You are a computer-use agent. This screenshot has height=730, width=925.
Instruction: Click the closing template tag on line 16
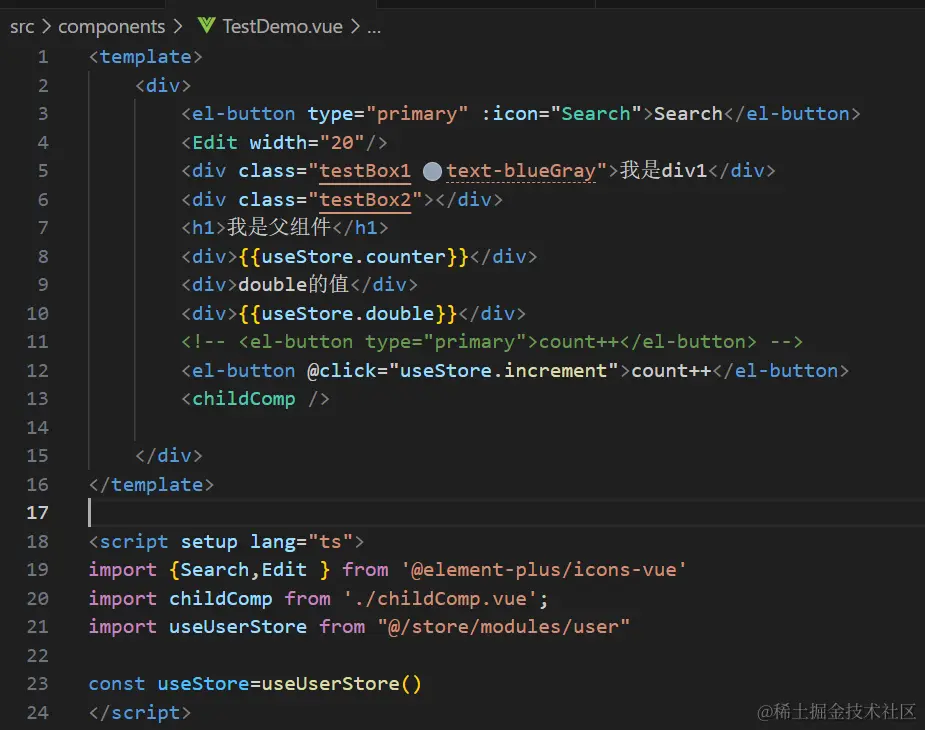coord(151,485)
